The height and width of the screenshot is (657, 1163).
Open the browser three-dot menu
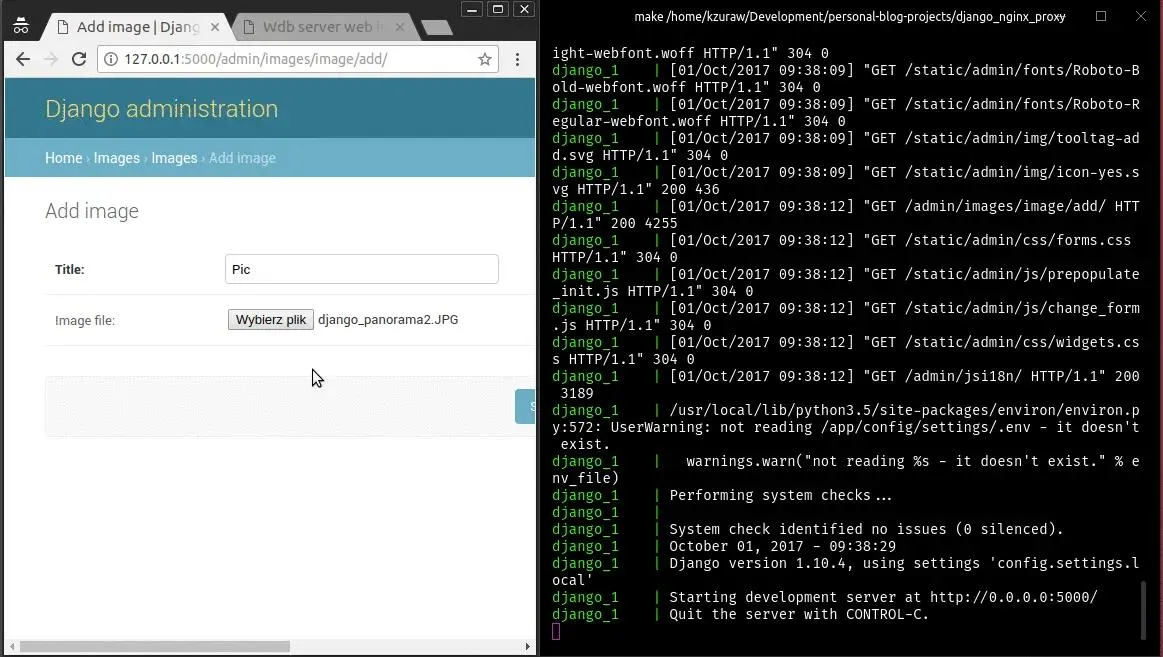click(517, 59)
